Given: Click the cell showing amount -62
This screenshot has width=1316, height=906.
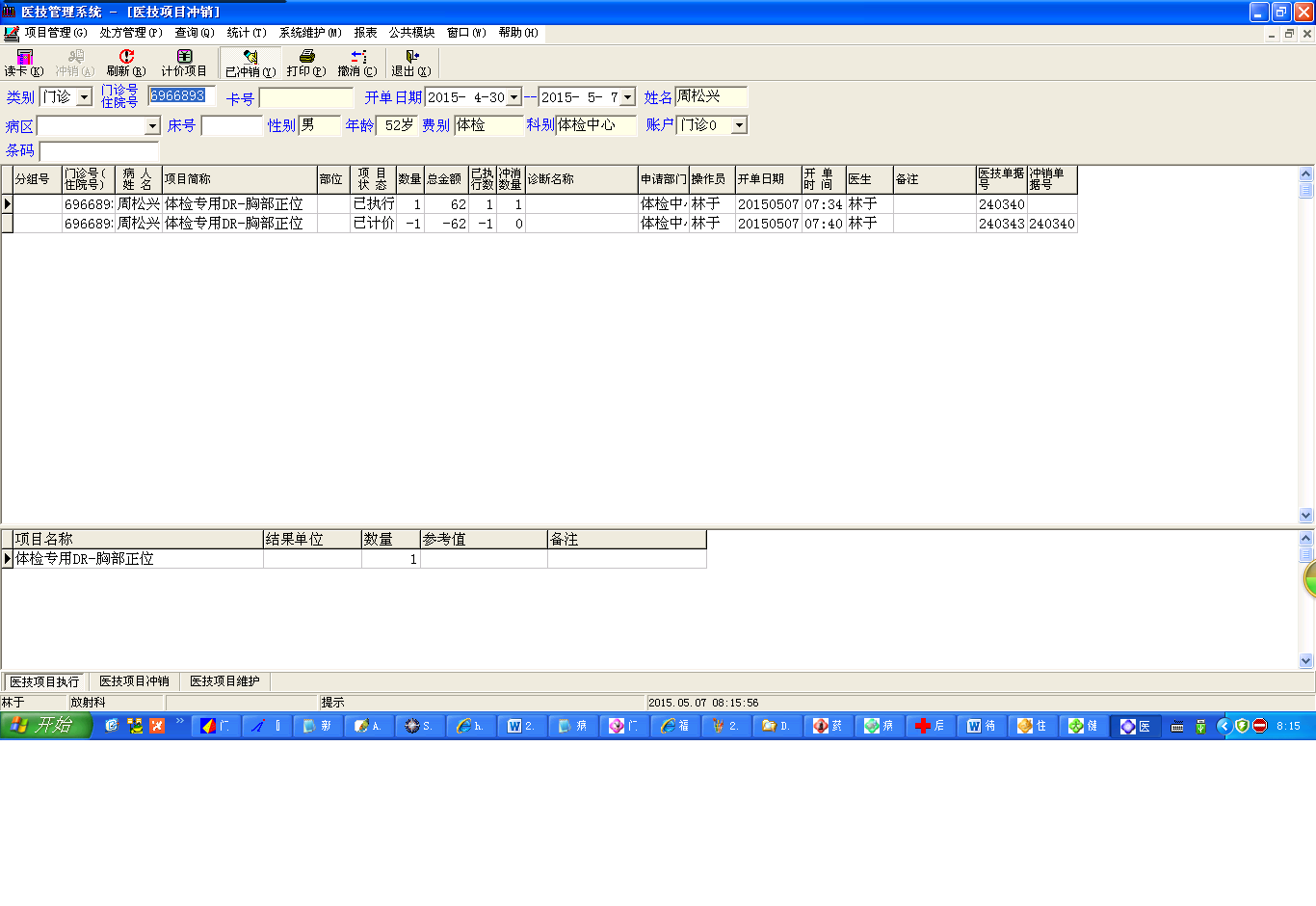Looking at the screenshot, I should pos(446,224).
